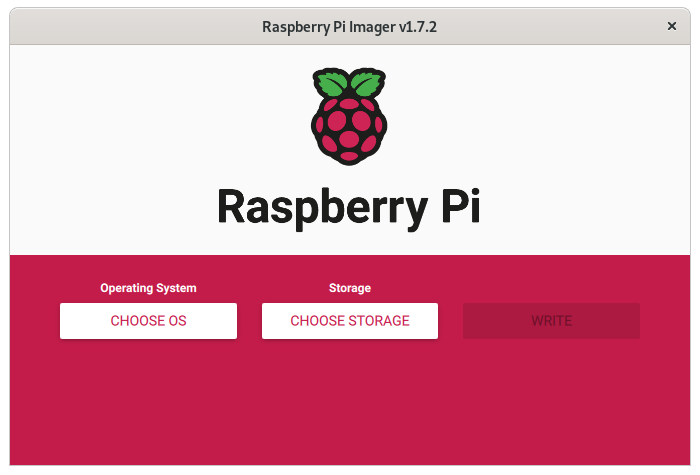The image size is (700, 475).
Task: Click the large 'Raspberry Pi' wordmark
Action: point(349,208)
